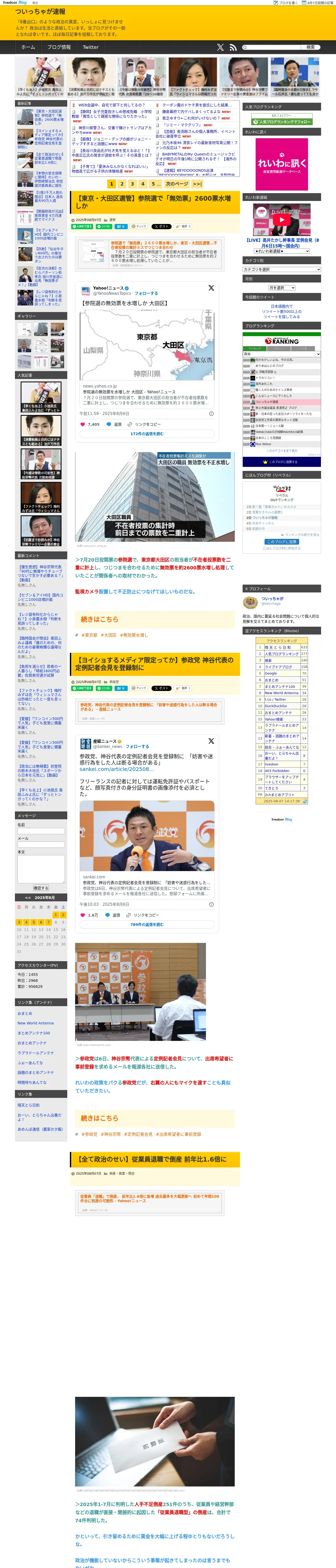336x1568 pixels.
Task: Click 確認する button in message form
Action: click(x=41, y=887)
